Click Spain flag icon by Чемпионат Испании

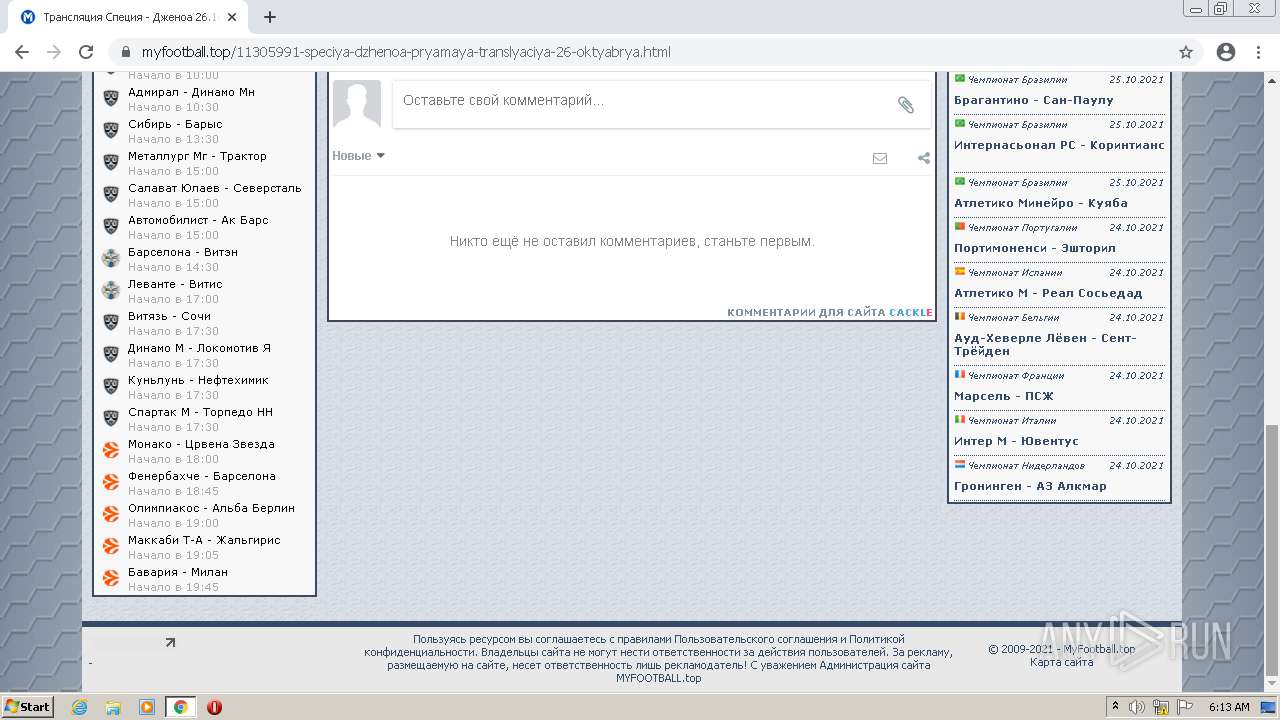[x=960, y=271]
